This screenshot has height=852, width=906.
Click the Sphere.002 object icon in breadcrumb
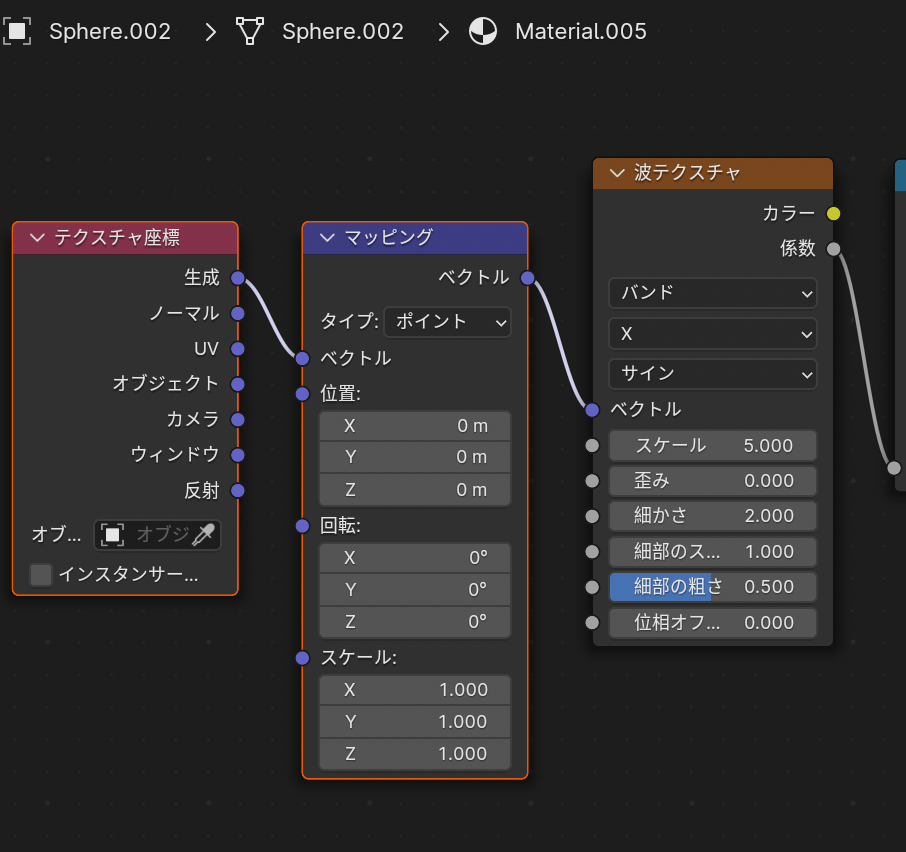(x=17, y=31)
